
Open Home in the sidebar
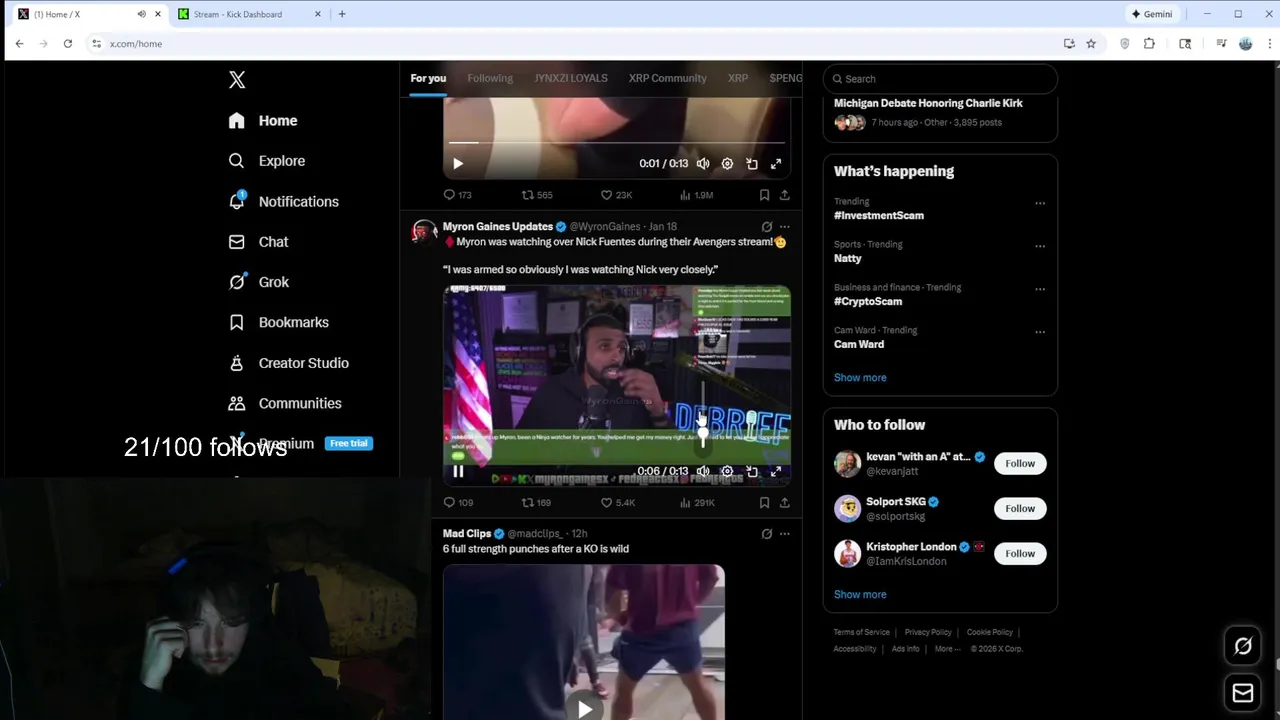click(263, 120)
